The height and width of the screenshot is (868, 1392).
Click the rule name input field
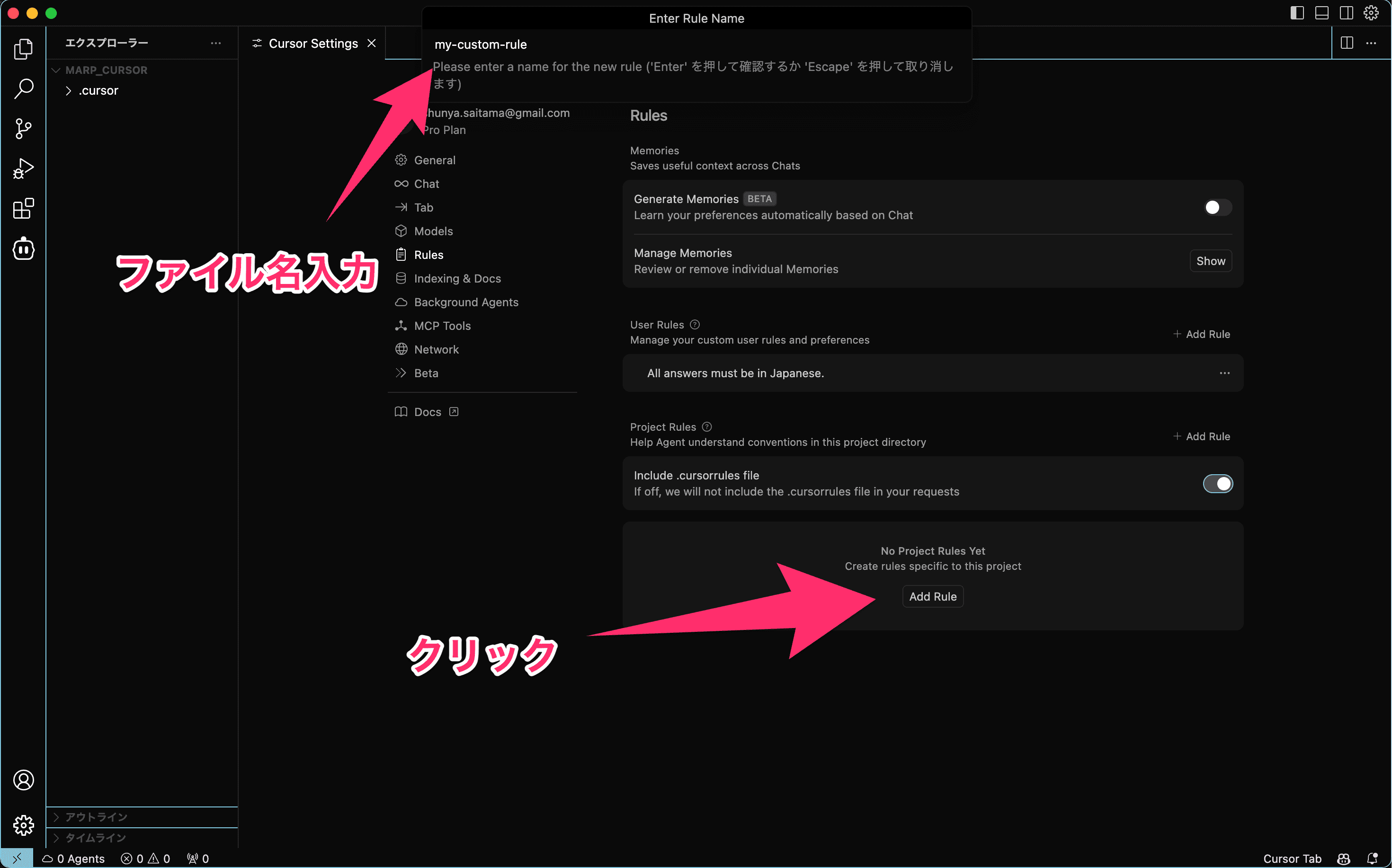(696, 45)
